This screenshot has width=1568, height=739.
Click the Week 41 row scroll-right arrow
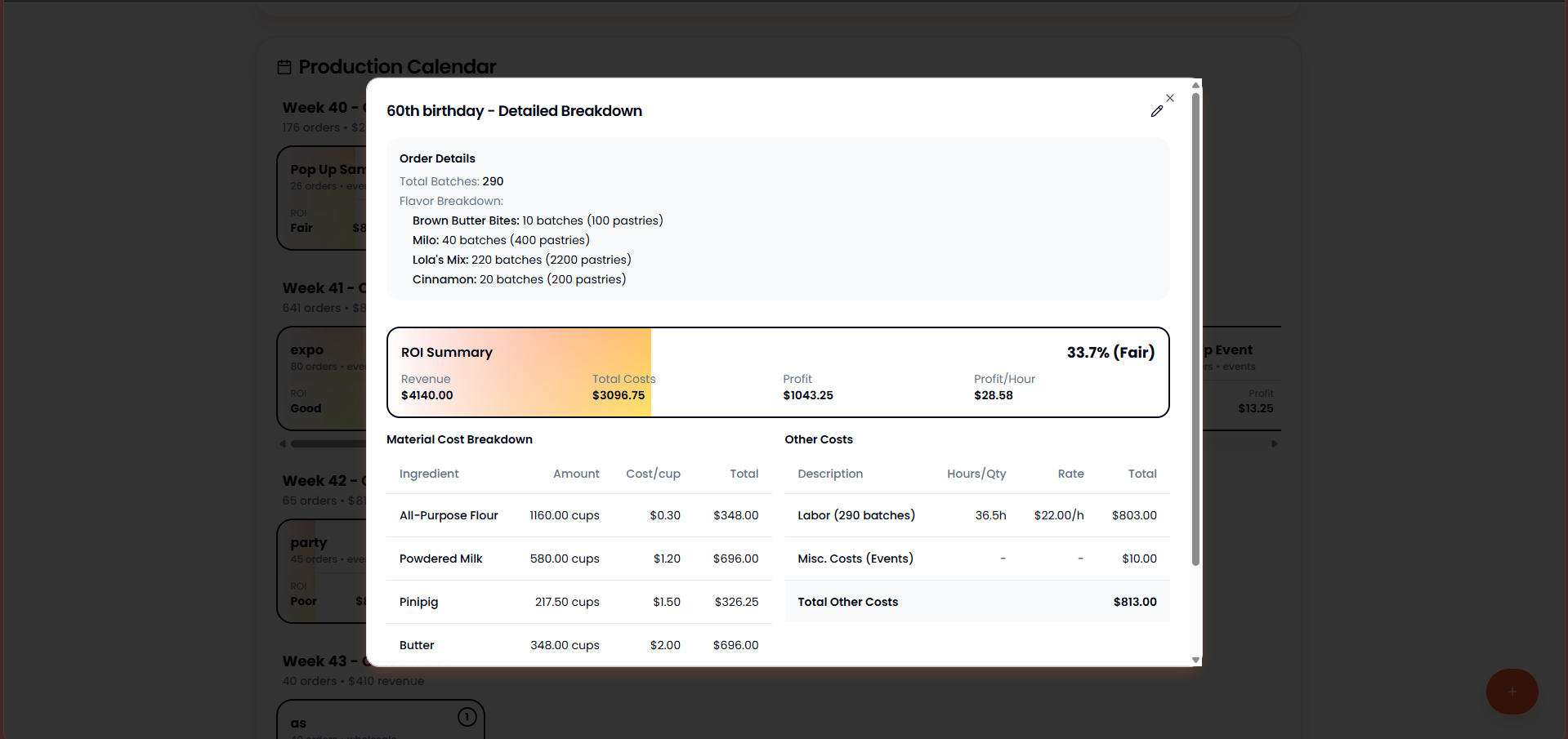click(x=1274, y=444)
